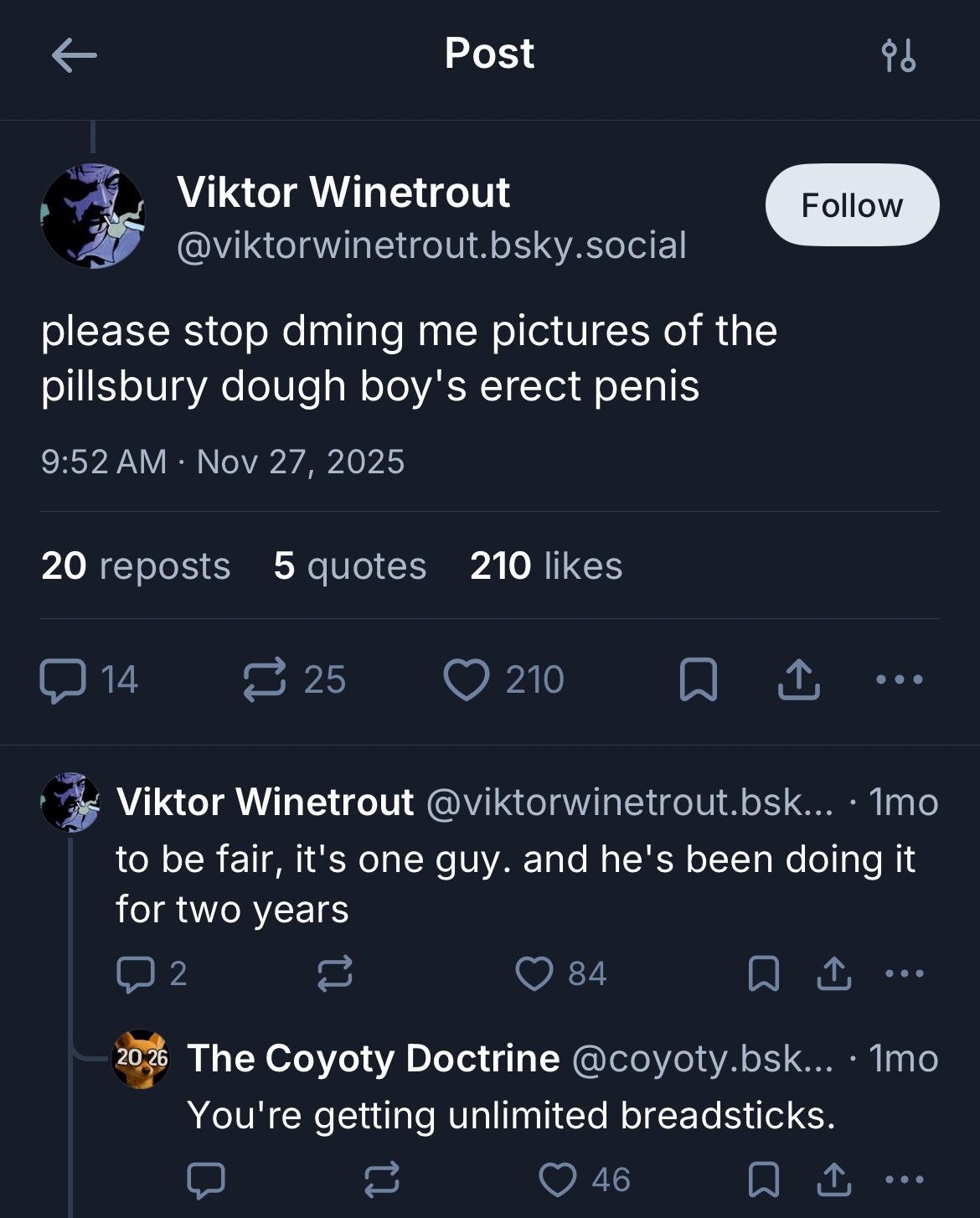Screen dimensions: 980x1218
Task: View the 20 reposts list
Action: [x=136, y=566]
